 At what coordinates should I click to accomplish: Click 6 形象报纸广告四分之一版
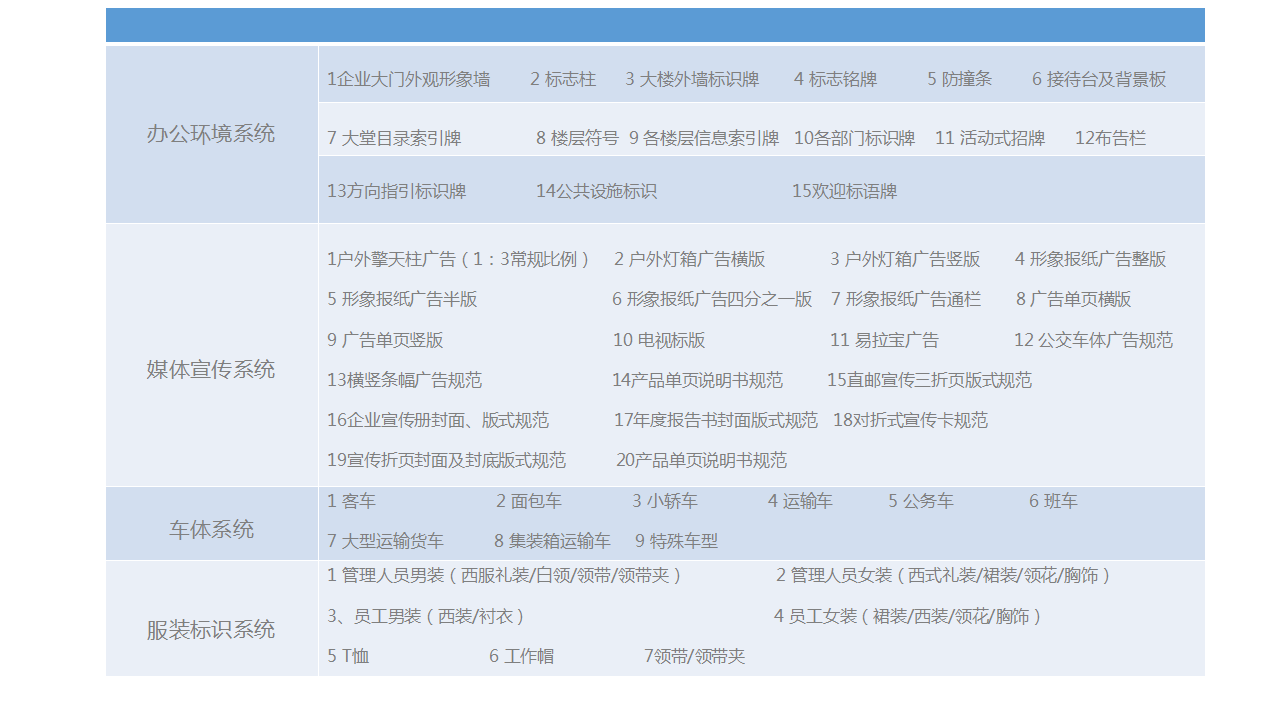(x=712, y=300)
